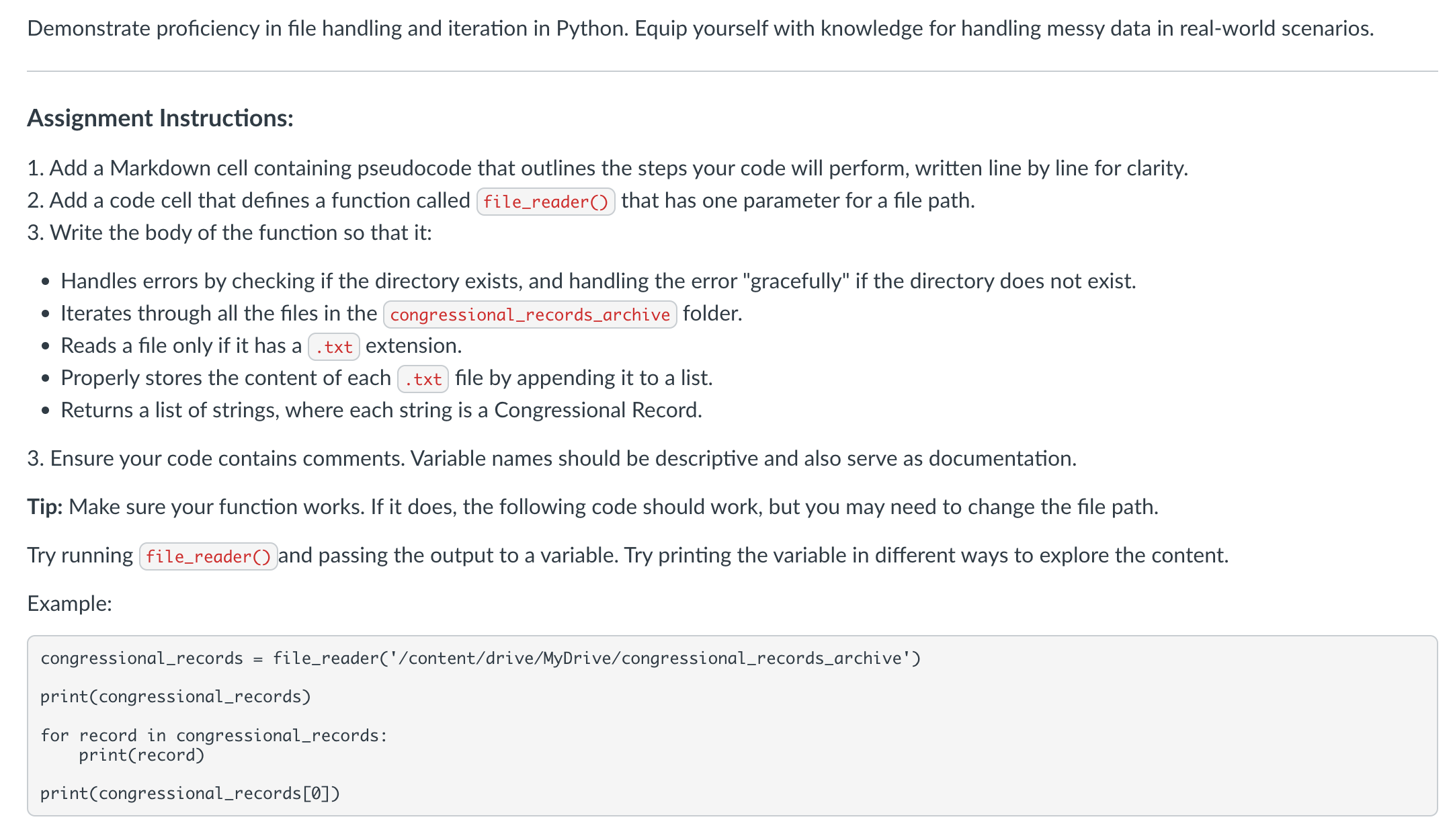Click the file_reader() code in step 2
Viewport: 1453px width, 840px height.
pos(545,202)
